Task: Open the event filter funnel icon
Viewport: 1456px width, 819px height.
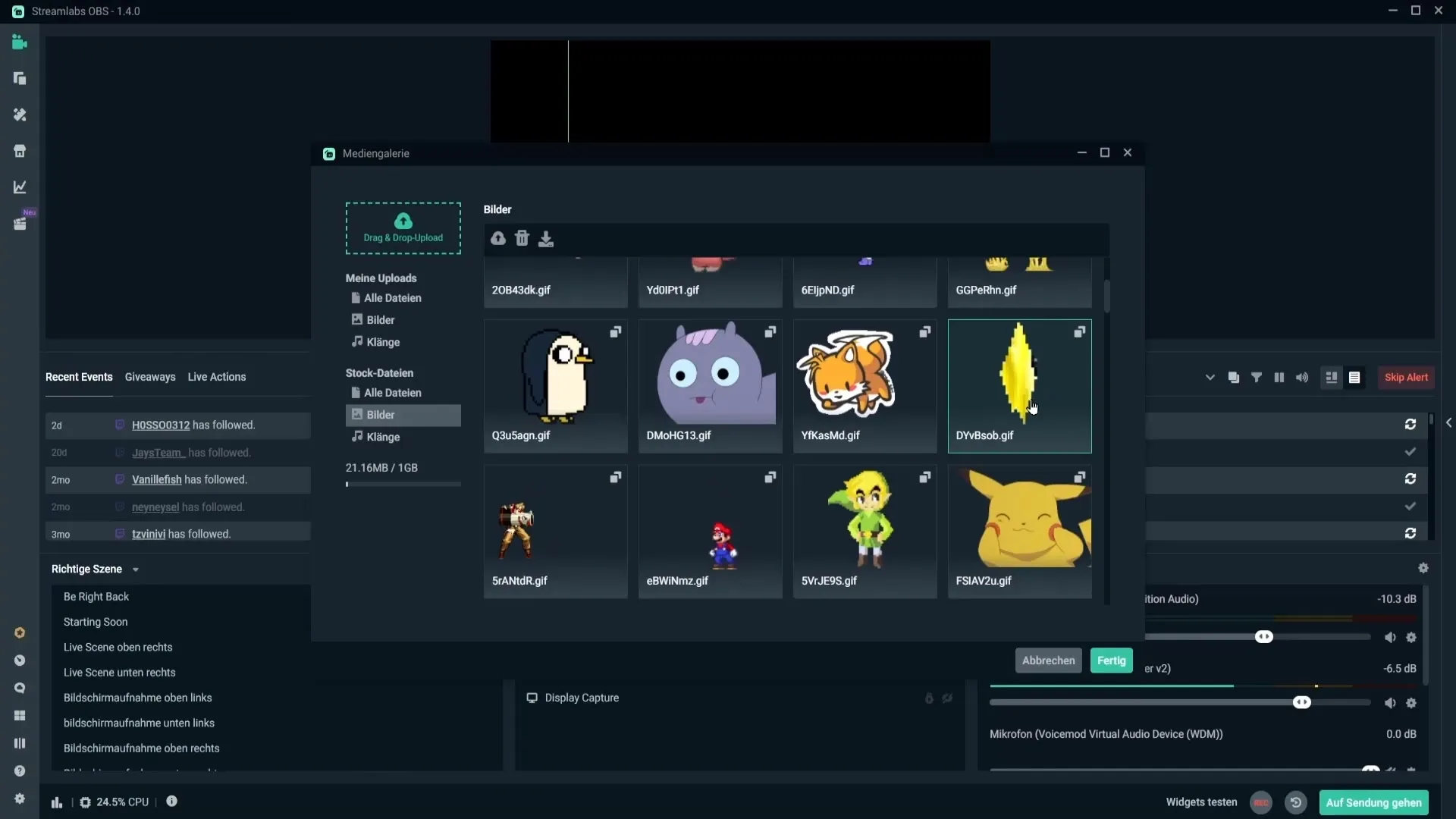Action: pyautogui.click(x=1257, y=377)
